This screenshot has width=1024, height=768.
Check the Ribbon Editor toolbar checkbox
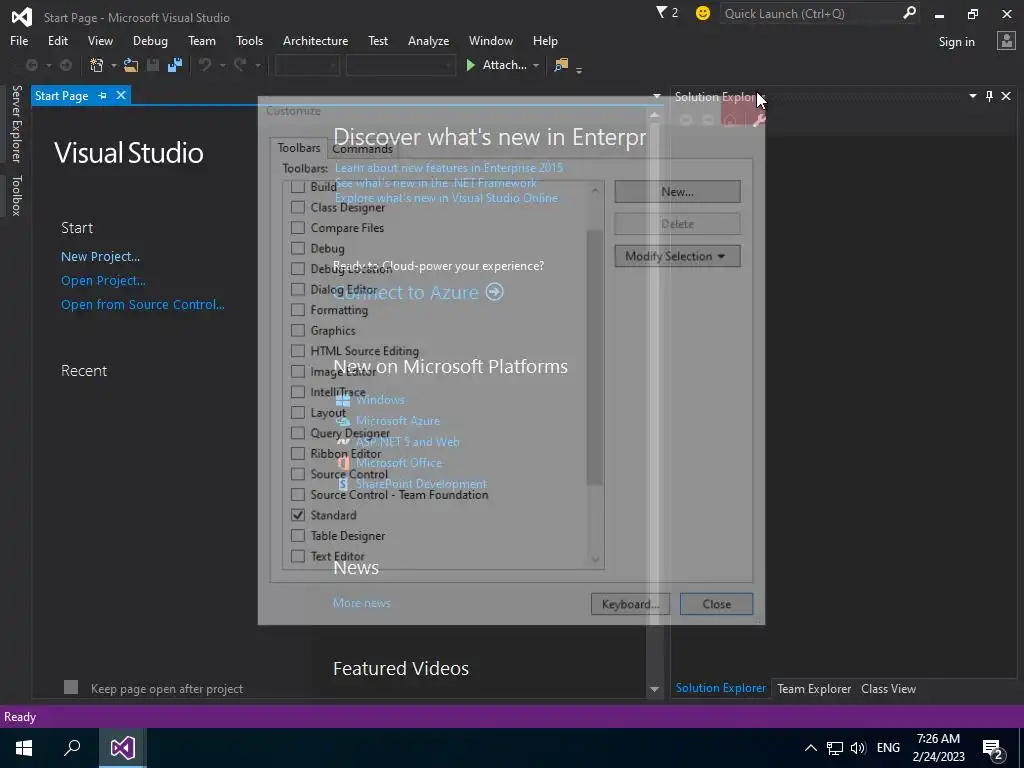tap(298, 453)
